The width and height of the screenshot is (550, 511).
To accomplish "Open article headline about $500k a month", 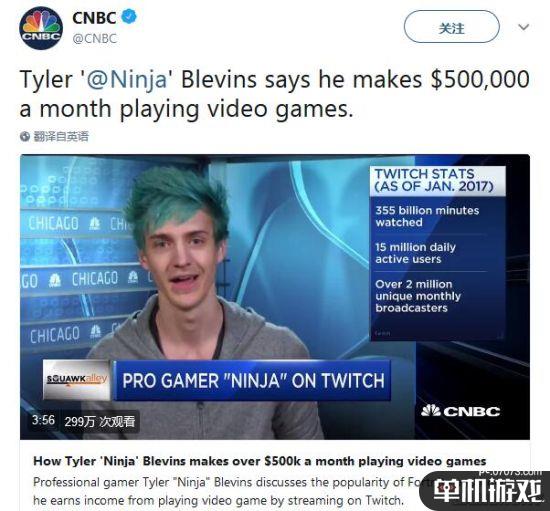I will tap(260, 461).
